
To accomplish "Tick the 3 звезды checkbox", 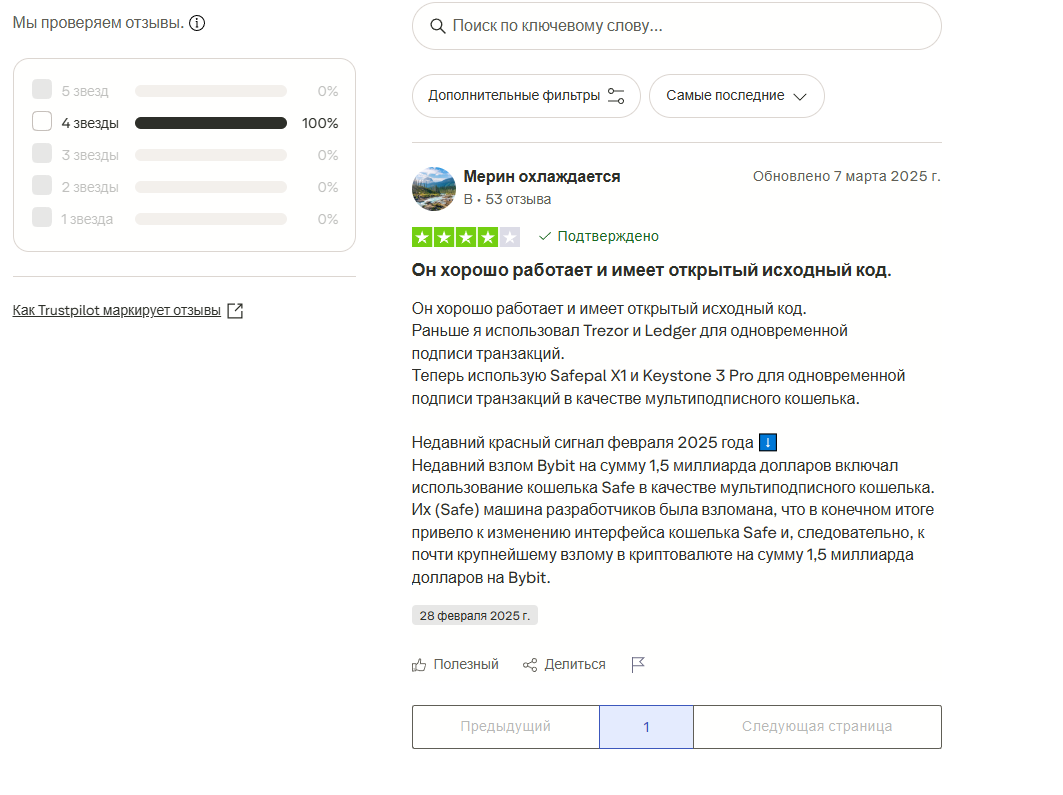I will [x=42, y=153].
